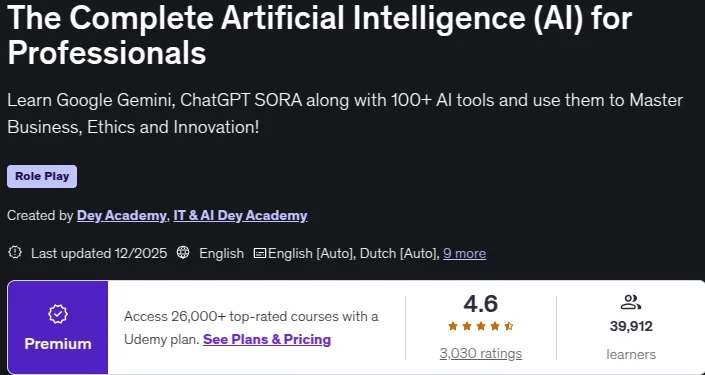Click the Last updated 12/2025 text
Screen dimensions: 705x375
coord(99,254)
